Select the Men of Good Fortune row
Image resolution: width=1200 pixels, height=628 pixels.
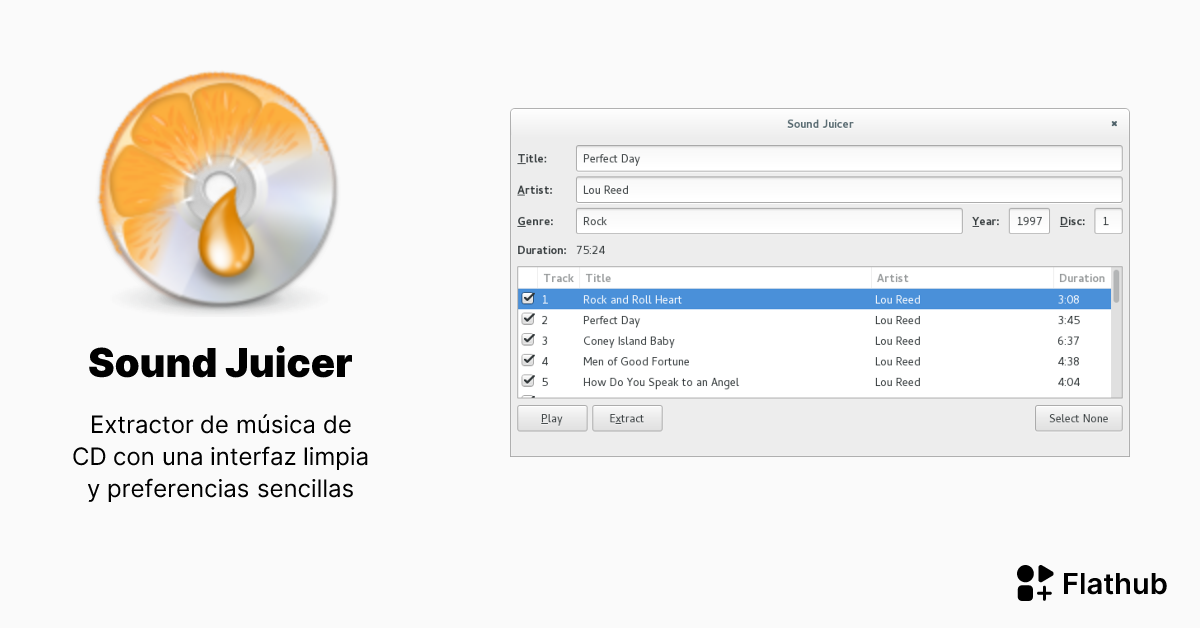700,361
